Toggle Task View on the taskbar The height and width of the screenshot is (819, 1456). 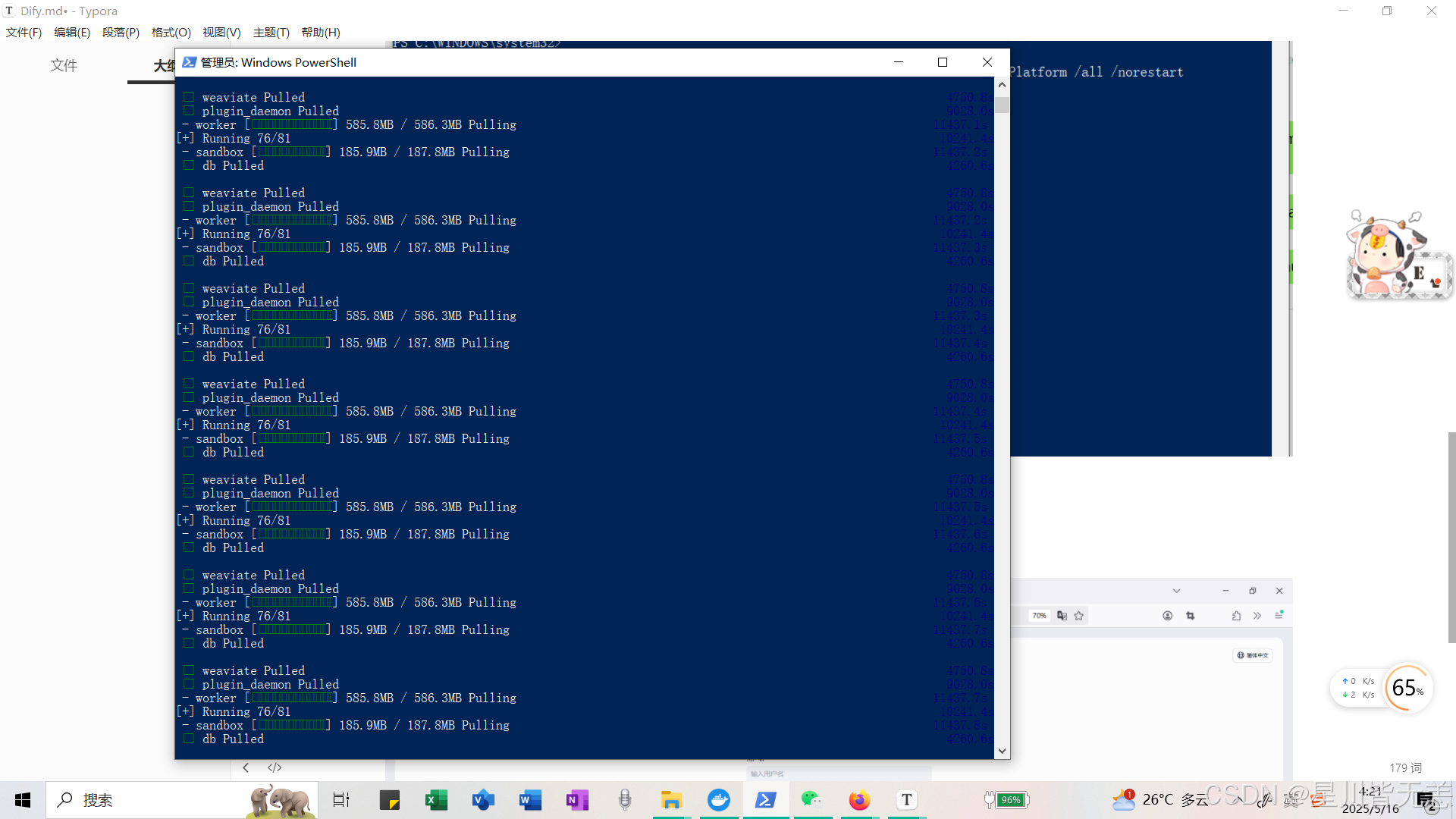point(341,800)
